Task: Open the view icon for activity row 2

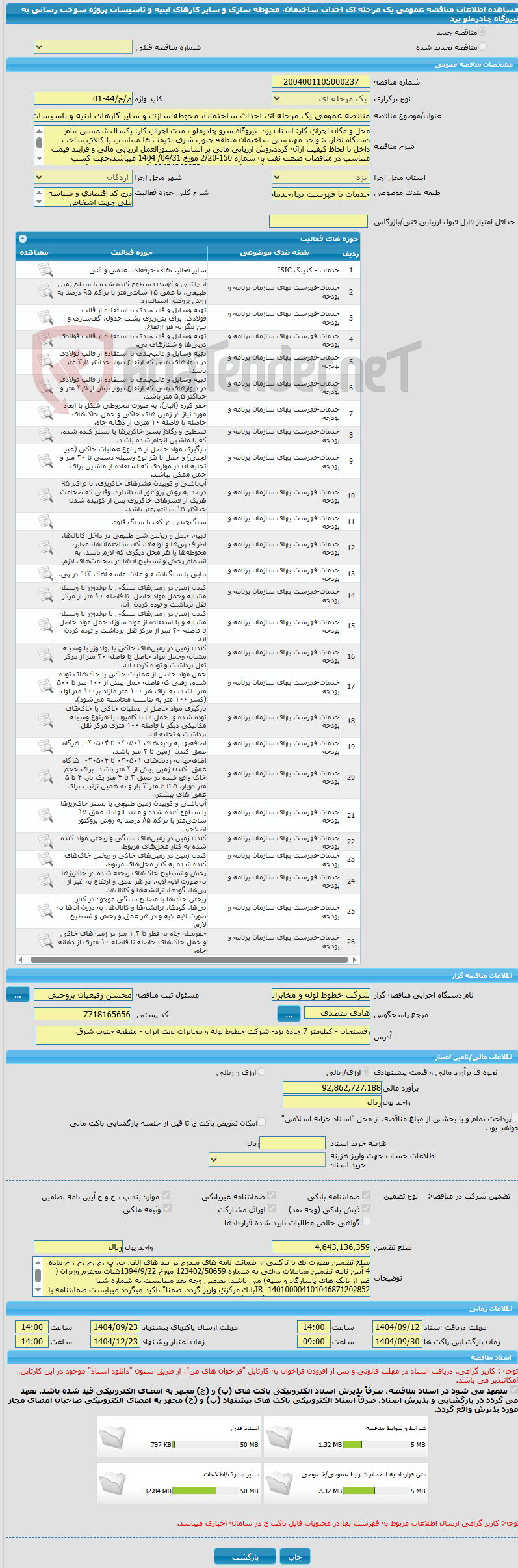Action: pos(45,292)
